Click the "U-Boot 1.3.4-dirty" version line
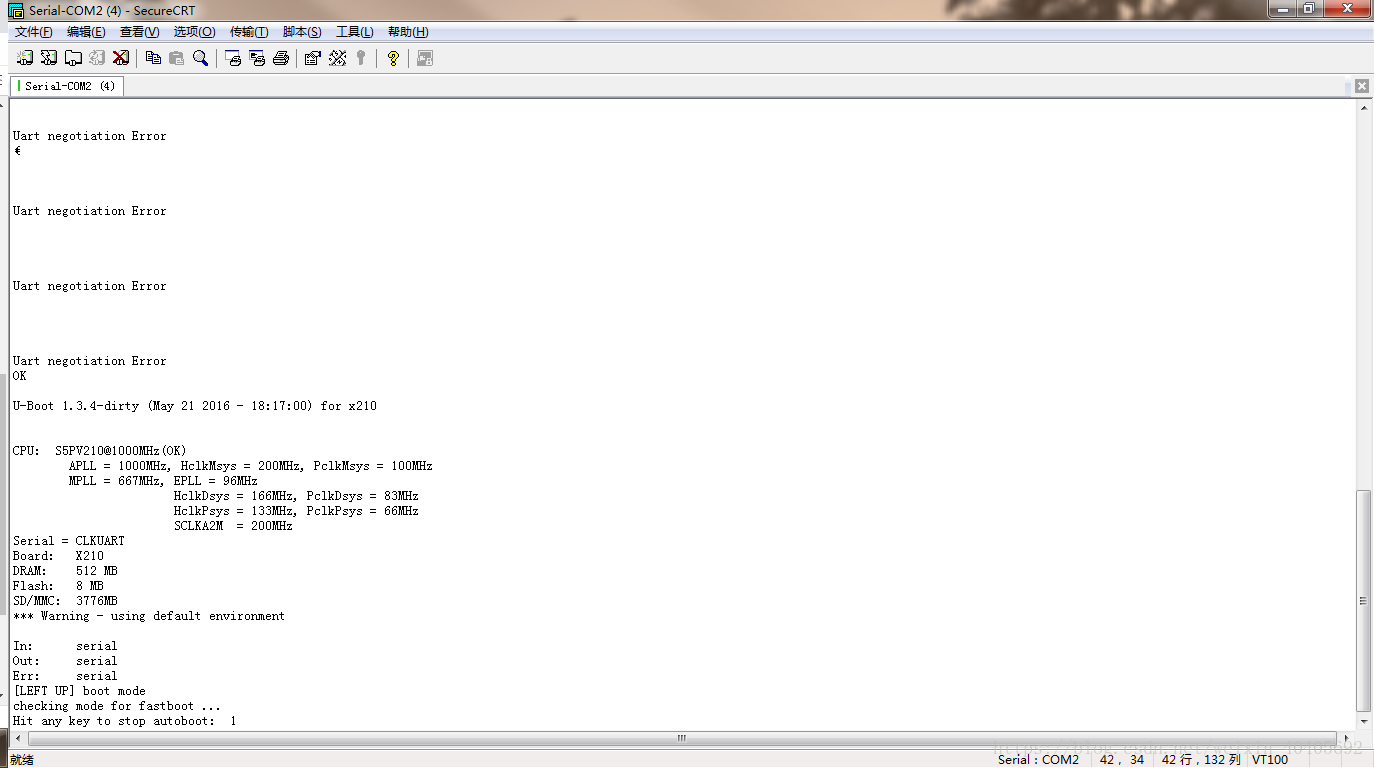1374x768 pixels. (195, 406)
